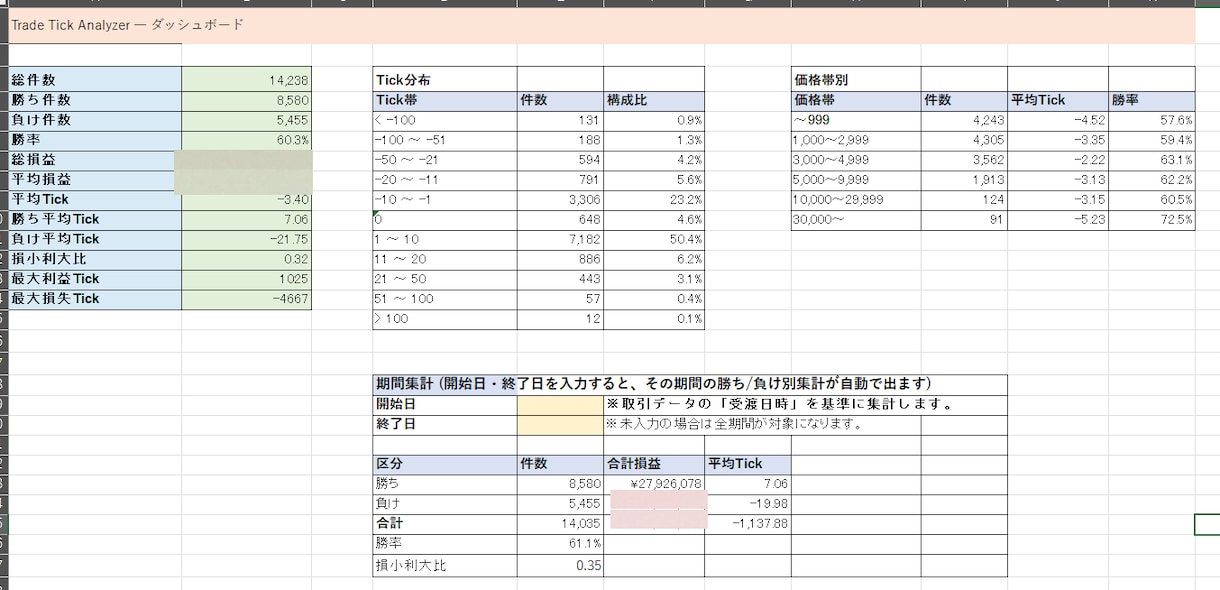Image resolution: width=1220 pixels, height=590 pixels.
Task: Select the Tick分布 section heading
Action: pos(444,80)
